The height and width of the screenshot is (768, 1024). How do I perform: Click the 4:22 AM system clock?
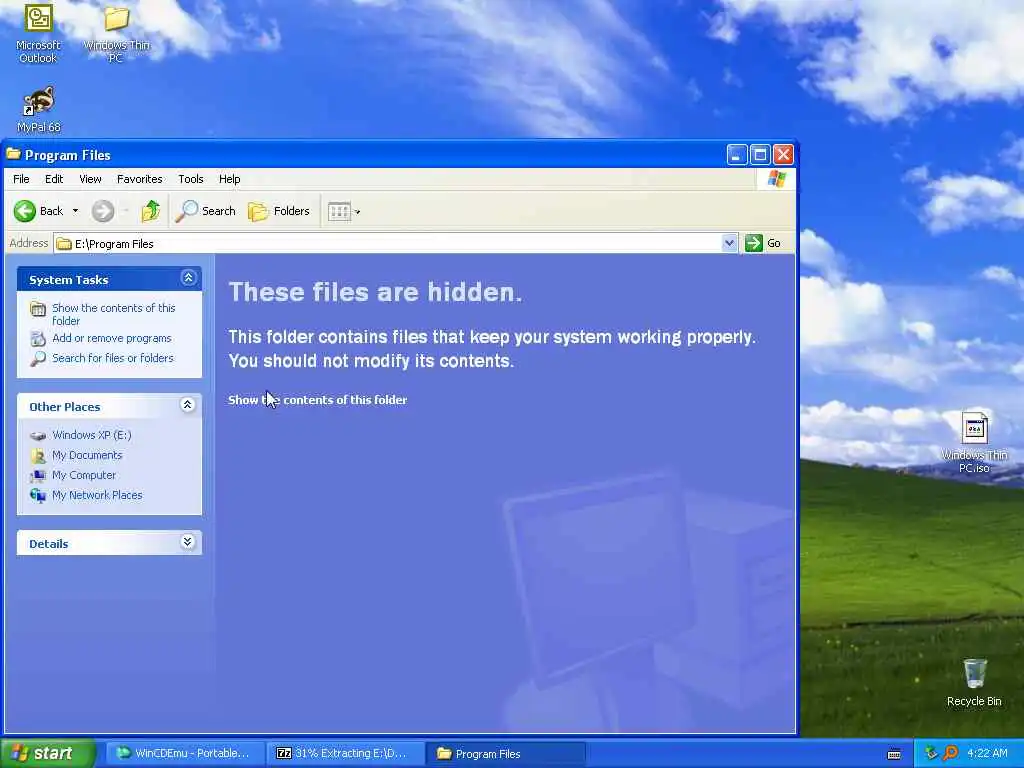click(x=987, y=753)
